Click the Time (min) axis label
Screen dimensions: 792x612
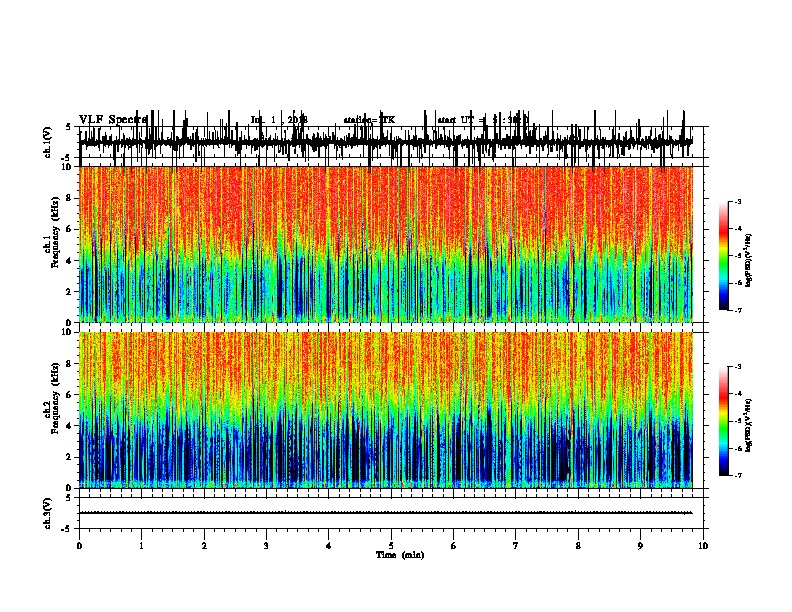pos(400,555)
